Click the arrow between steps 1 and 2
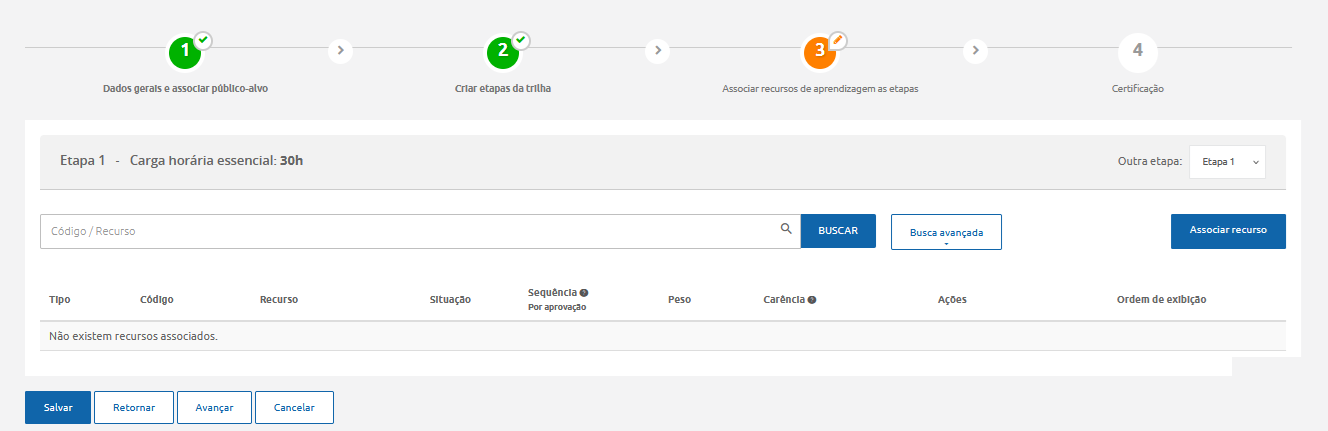 (340, 49)
